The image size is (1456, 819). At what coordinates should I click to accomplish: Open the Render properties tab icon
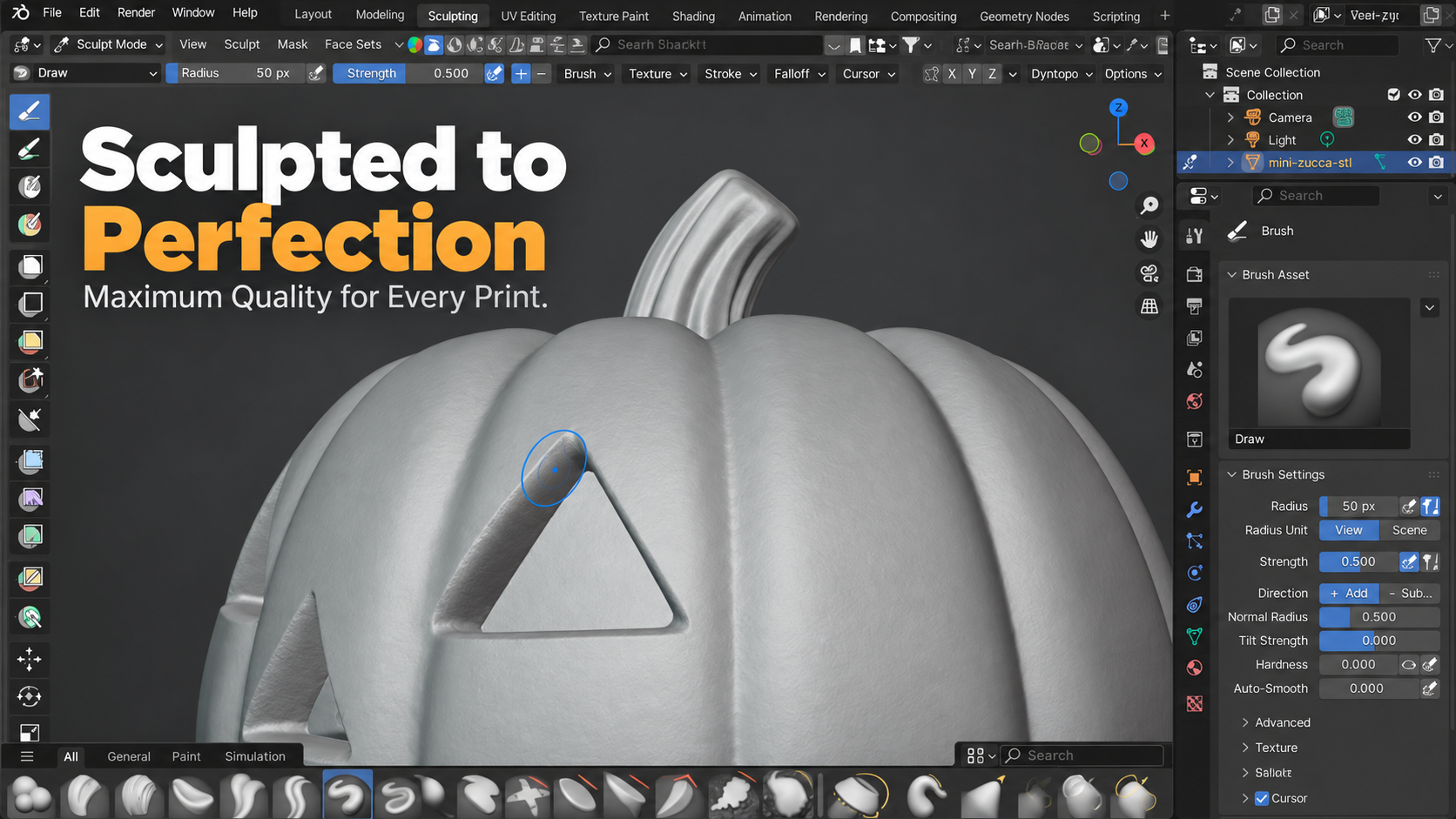pos(1195,274)
